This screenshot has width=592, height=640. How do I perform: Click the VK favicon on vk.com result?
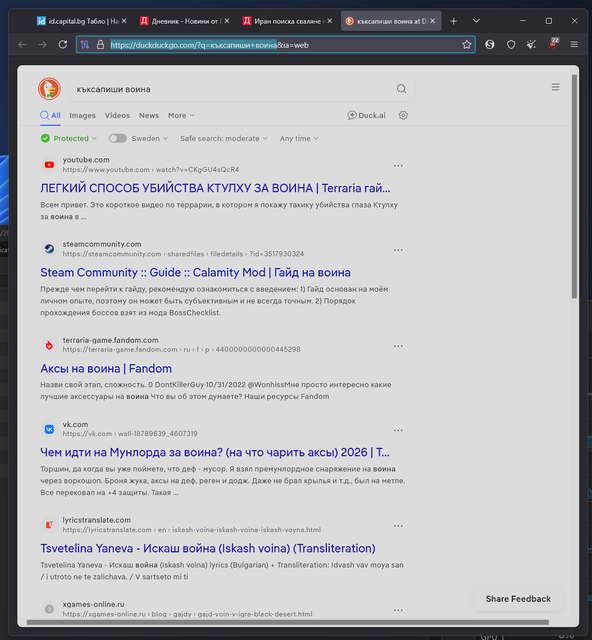click(49, 429)
